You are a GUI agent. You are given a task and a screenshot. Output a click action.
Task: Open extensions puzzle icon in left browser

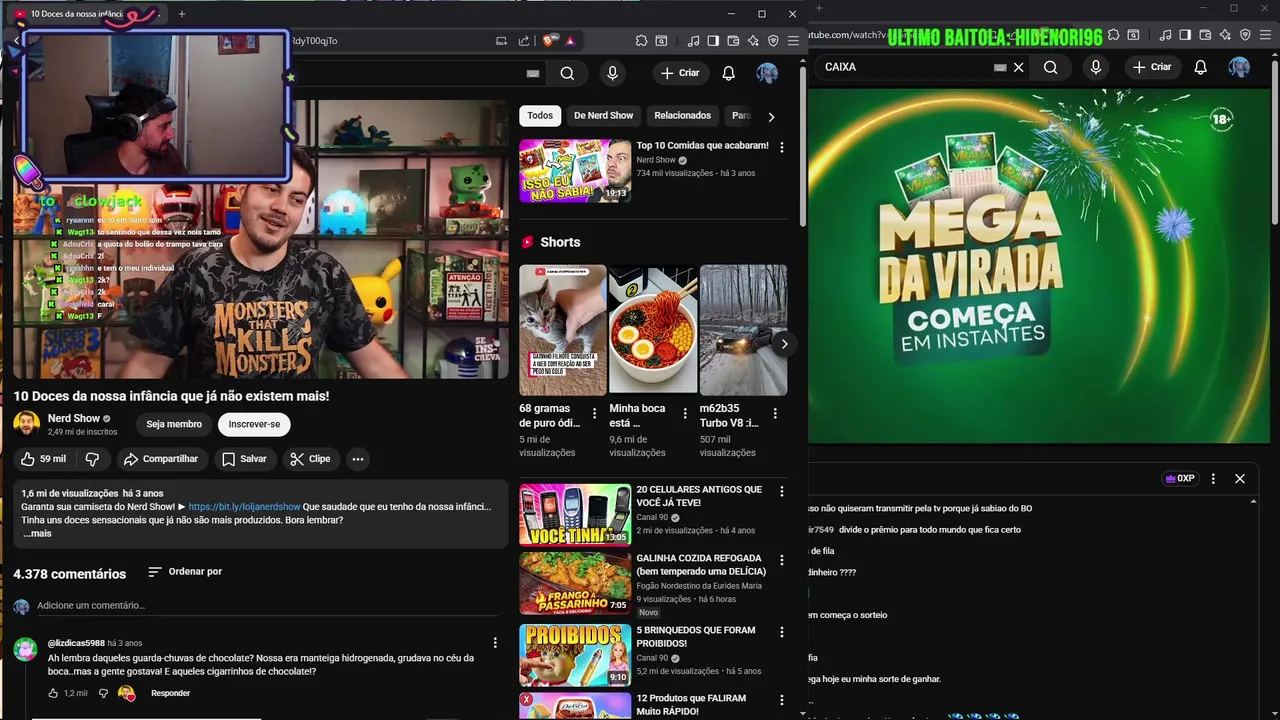tap(641, 41)
